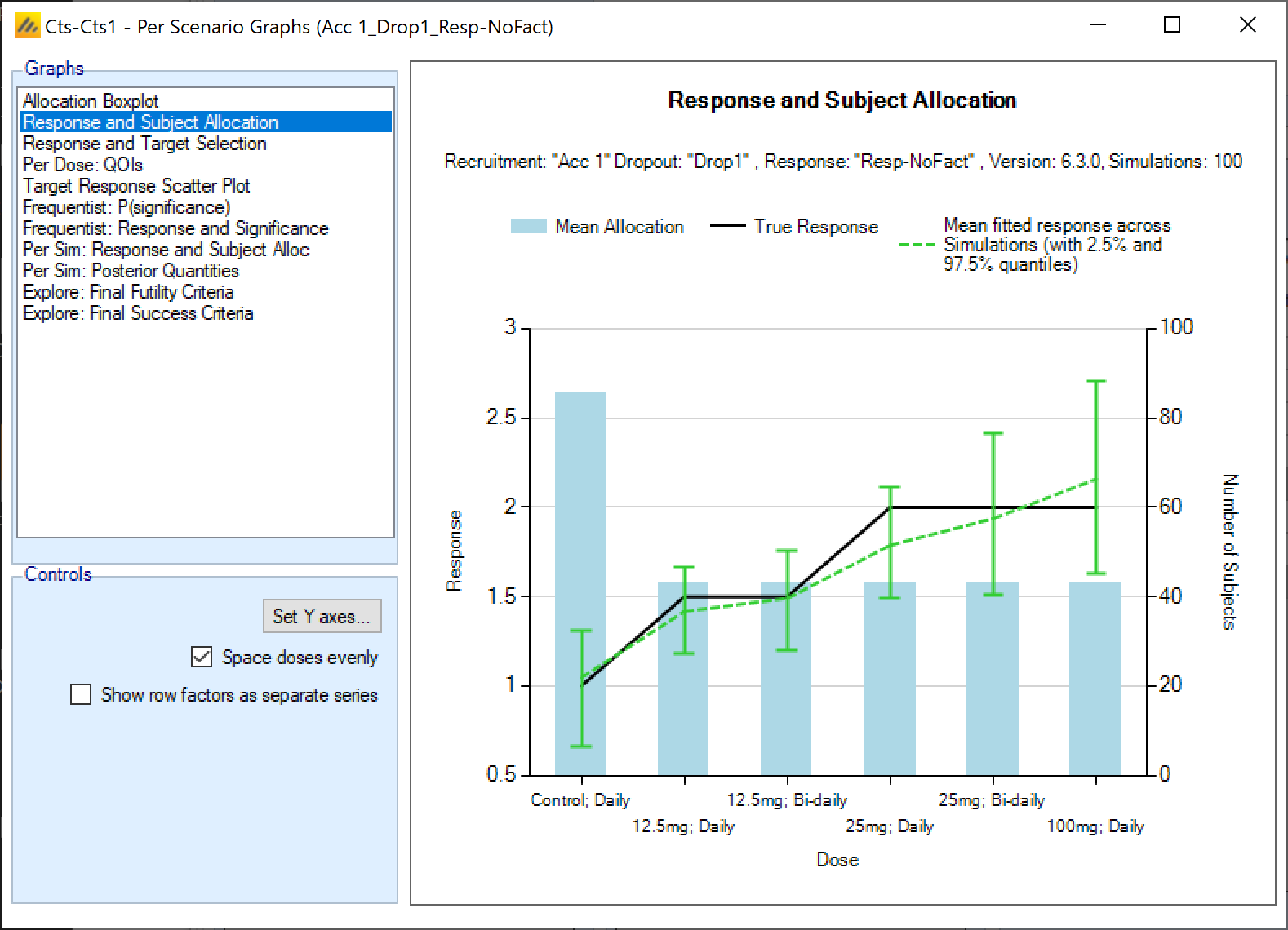Screen dimensions: 1288x930
Task: Toggle the Space doses evenly checkbox
Action: point(202,658)
